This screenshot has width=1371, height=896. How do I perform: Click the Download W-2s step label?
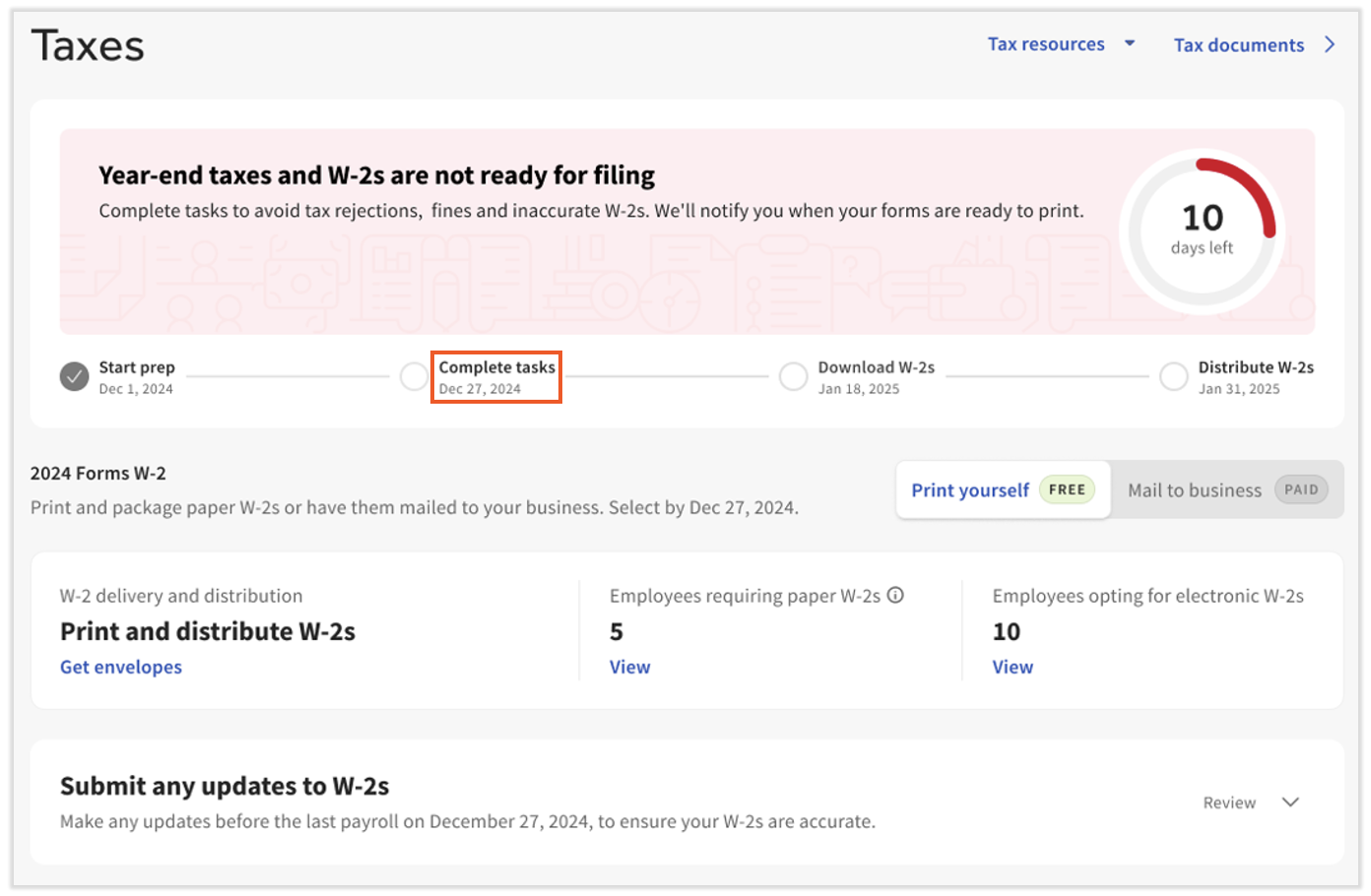click(x=876, y=367)
